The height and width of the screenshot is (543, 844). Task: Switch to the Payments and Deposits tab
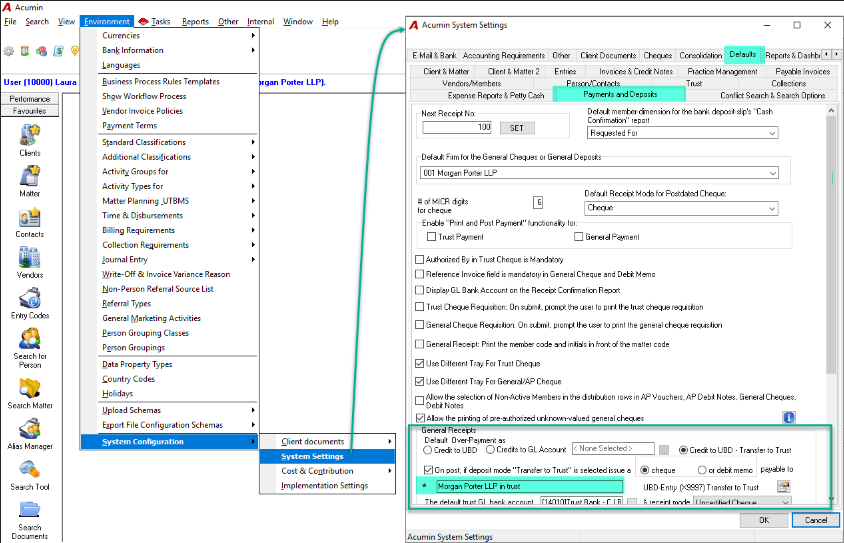(620, 95)
